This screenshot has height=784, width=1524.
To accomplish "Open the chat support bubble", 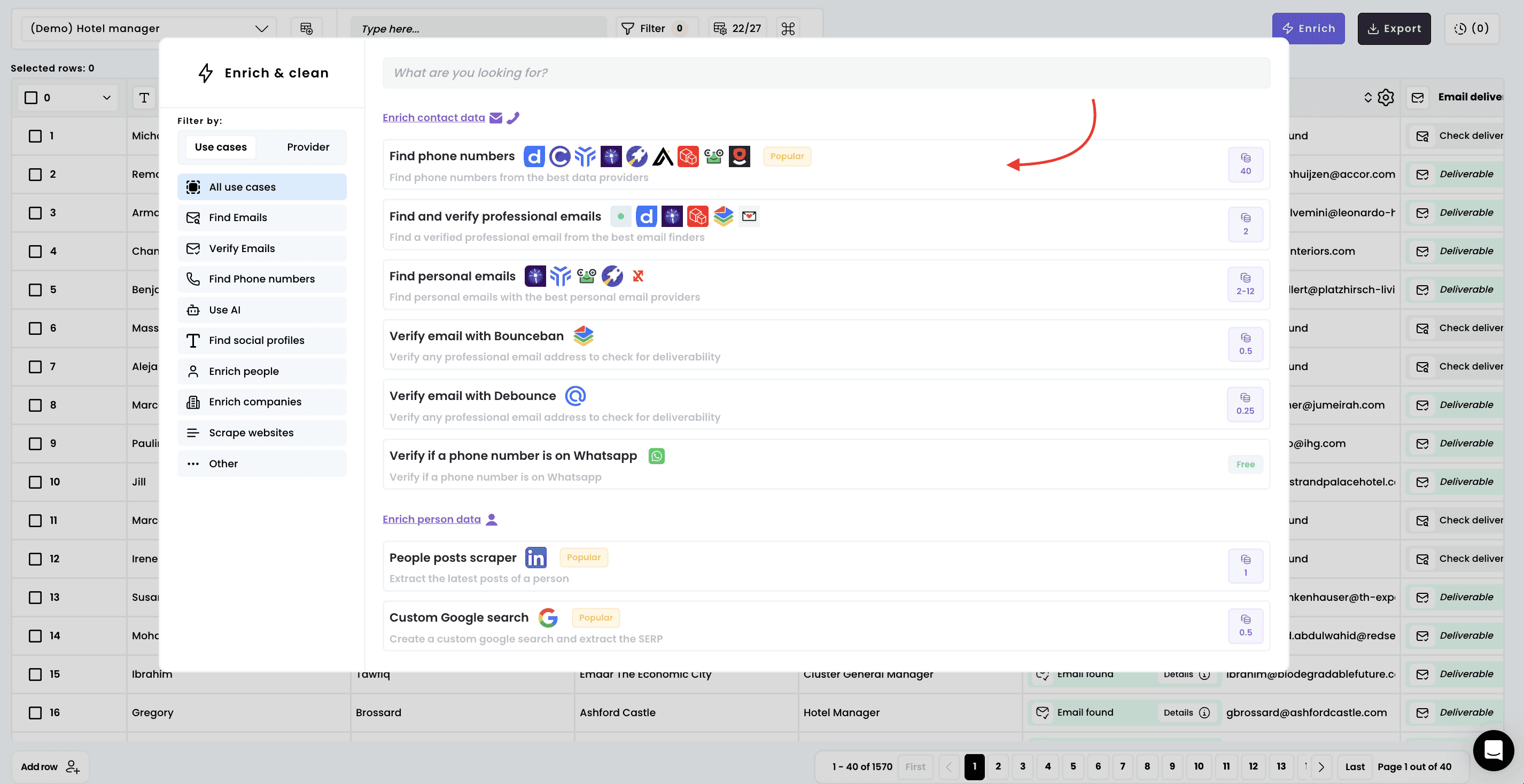I will pos(1493,750).
